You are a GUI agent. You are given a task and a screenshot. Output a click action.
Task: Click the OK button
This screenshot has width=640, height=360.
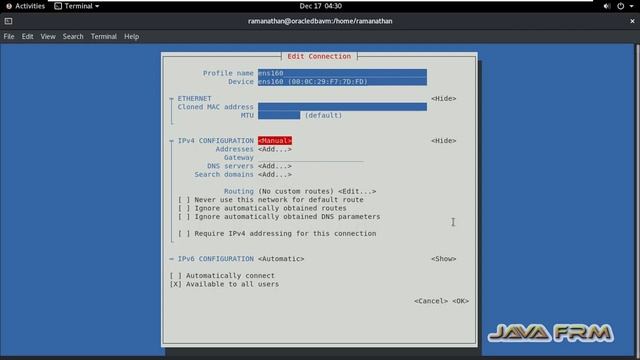(460, 301)
